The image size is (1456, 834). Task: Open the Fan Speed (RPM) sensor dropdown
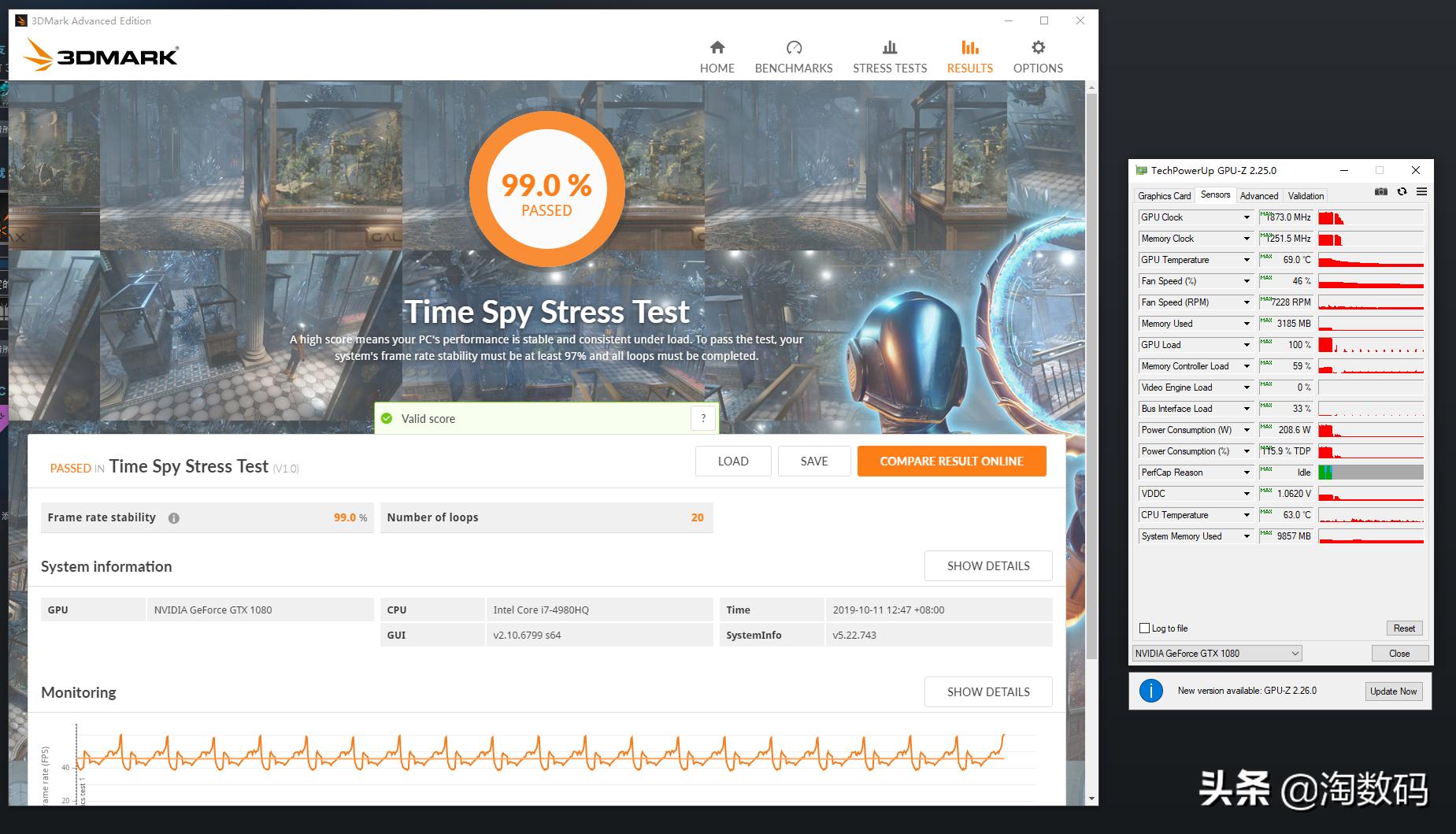1247,302
